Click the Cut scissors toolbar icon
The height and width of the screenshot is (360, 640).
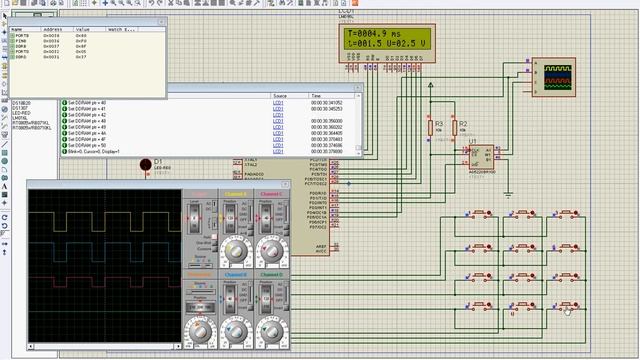(x=171, y=3)
